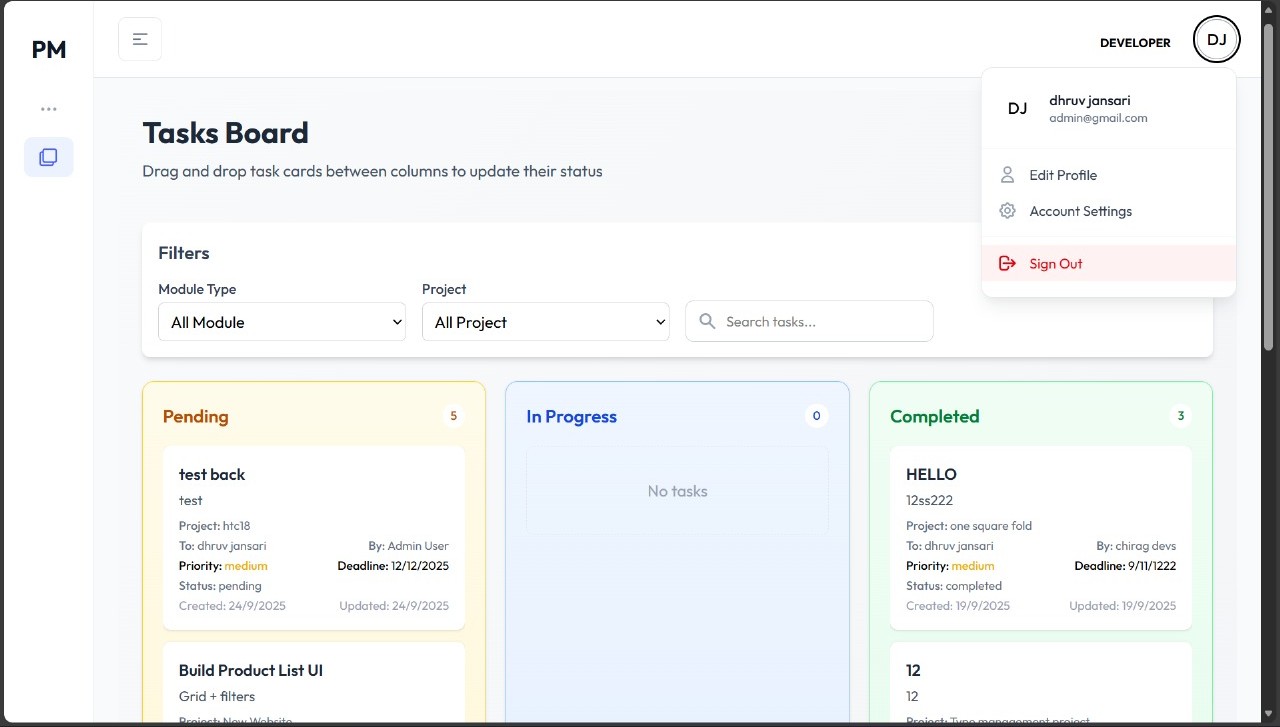Viewport: 1280px width, 727px height.
Task: Click the Sign Out option
Action: [1055, 263]
